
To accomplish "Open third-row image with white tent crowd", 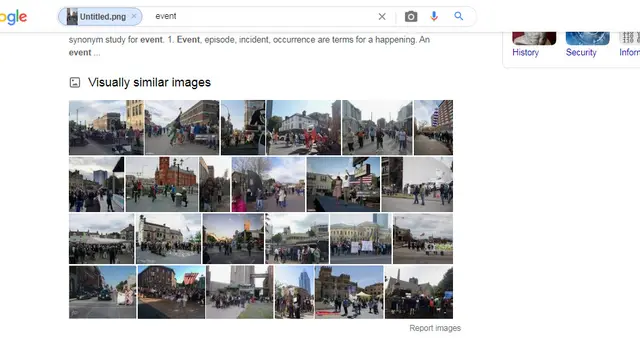I will pos(101,238).
